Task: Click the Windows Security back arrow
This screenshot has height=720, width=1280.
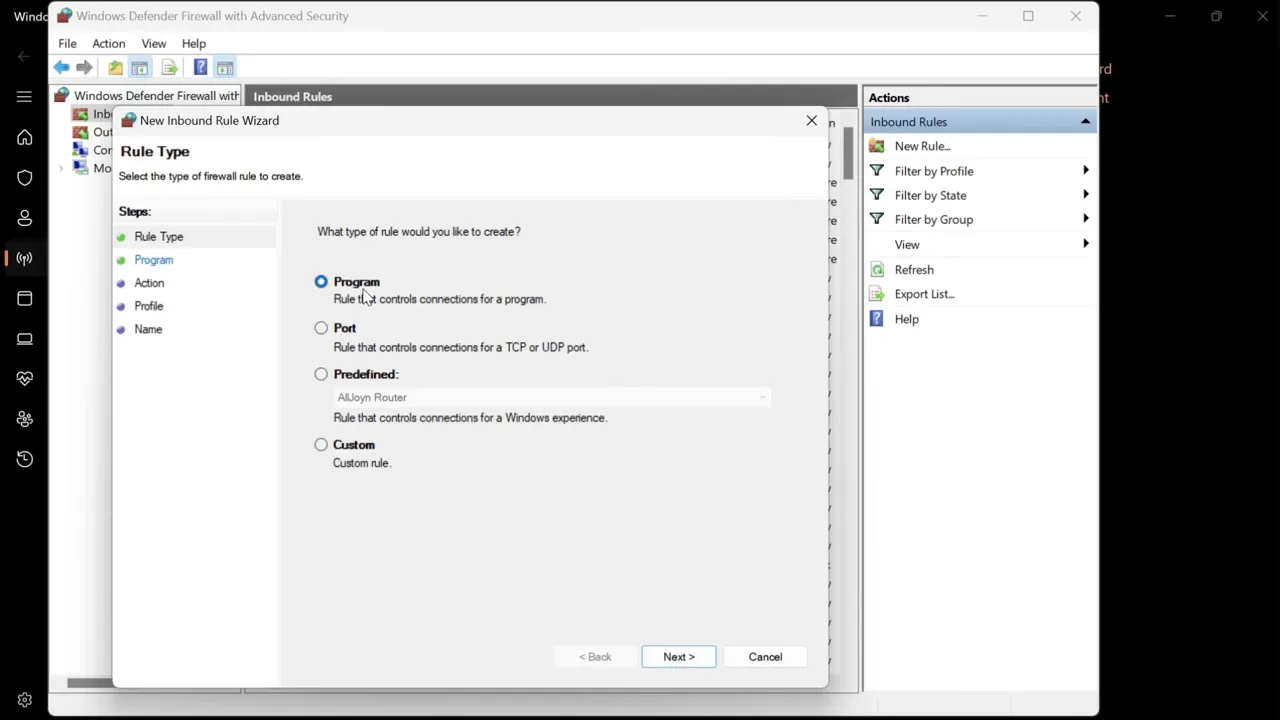Action: [x=24, y=56]
